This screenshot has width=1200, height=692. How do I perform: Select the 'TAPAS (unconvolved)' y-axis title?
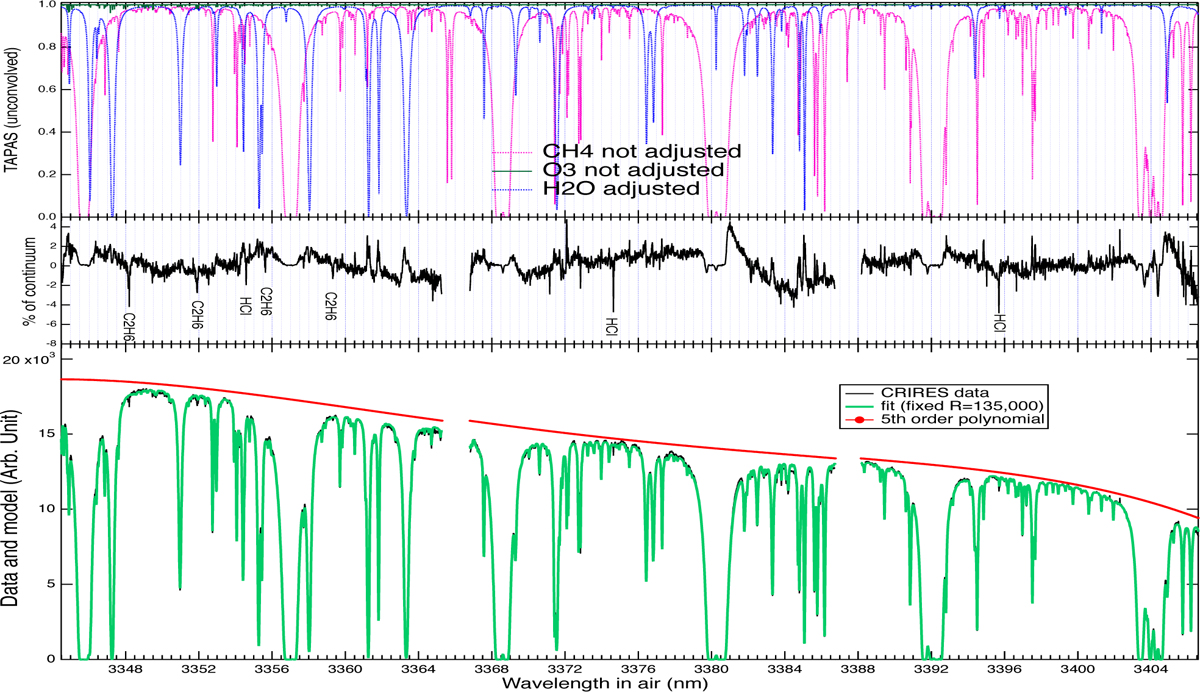click(10, 110)
